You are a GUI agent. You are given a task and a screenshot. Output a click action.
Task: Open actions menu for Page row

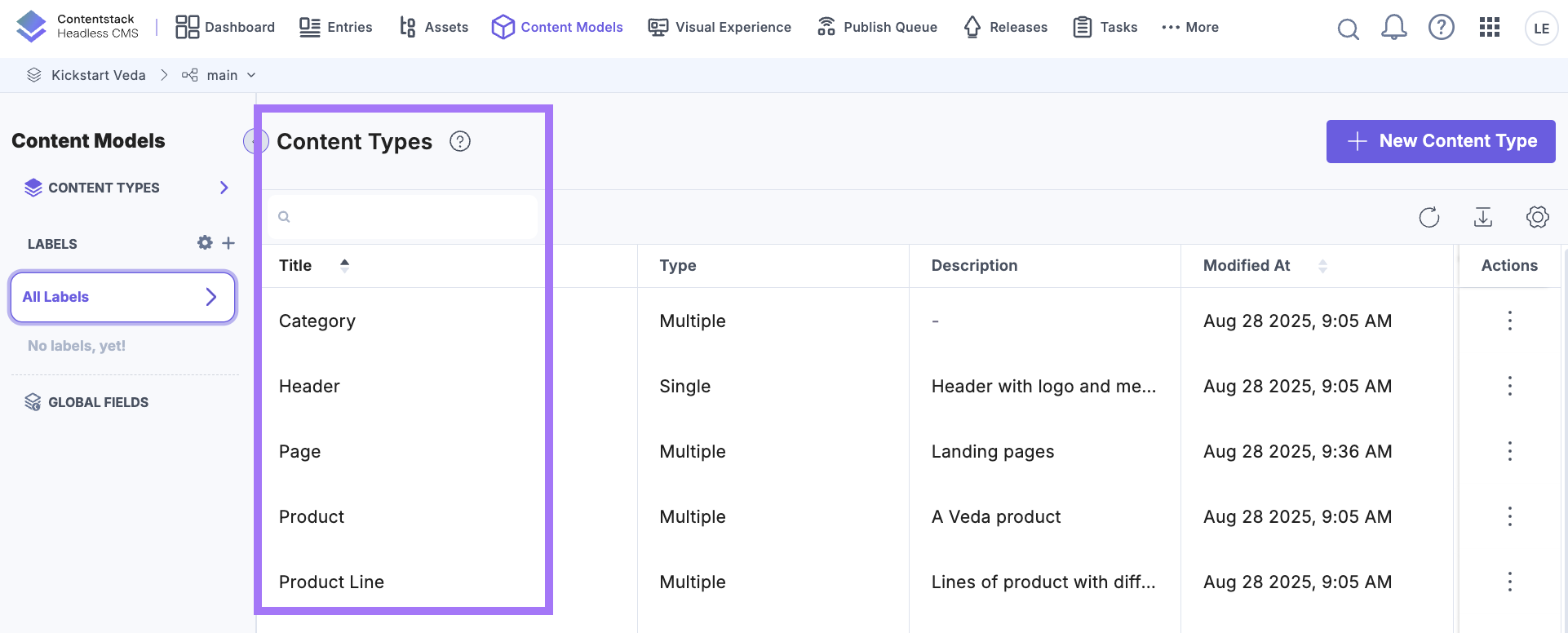pyautogui.click(x=1510, y=451)
